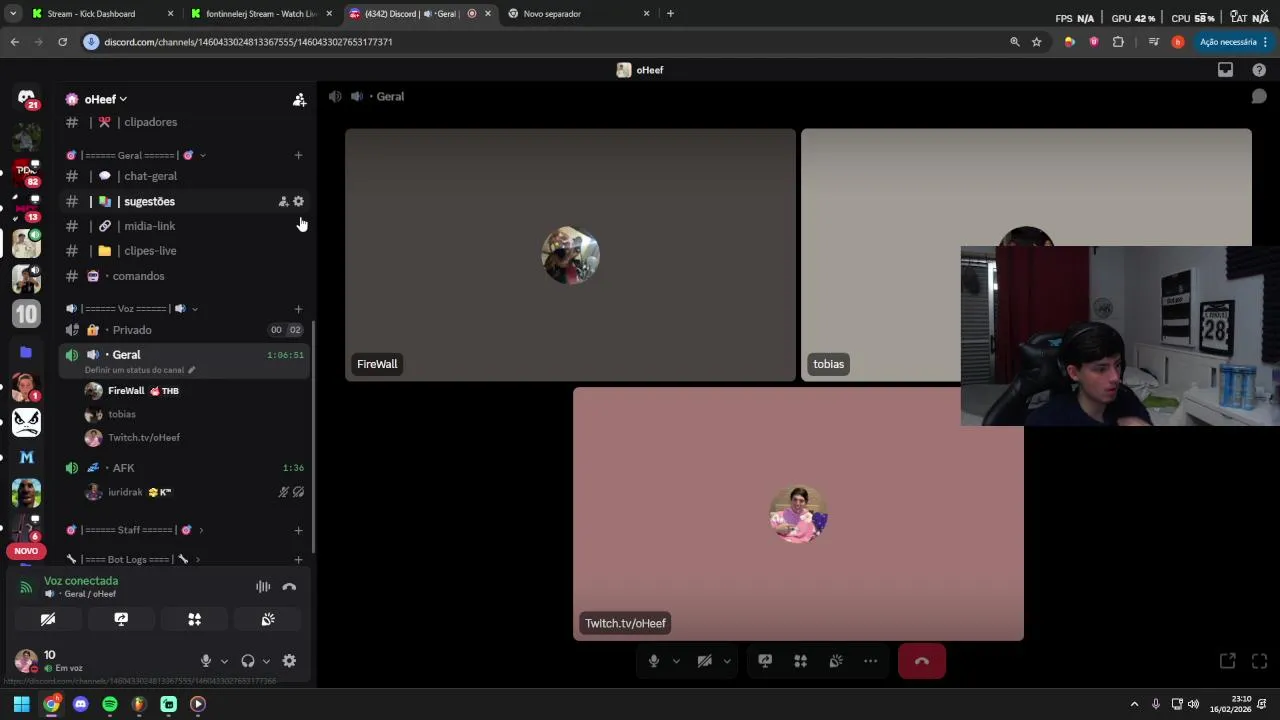
Task: Enter full screen for the call
Action: pyautogui.click(x=1259, y=661)
